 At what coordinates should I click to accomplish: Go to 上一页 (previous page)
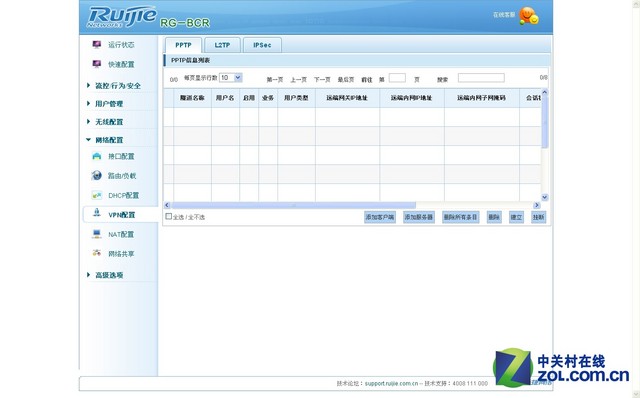pyautogui.click(x=298, y=80)
